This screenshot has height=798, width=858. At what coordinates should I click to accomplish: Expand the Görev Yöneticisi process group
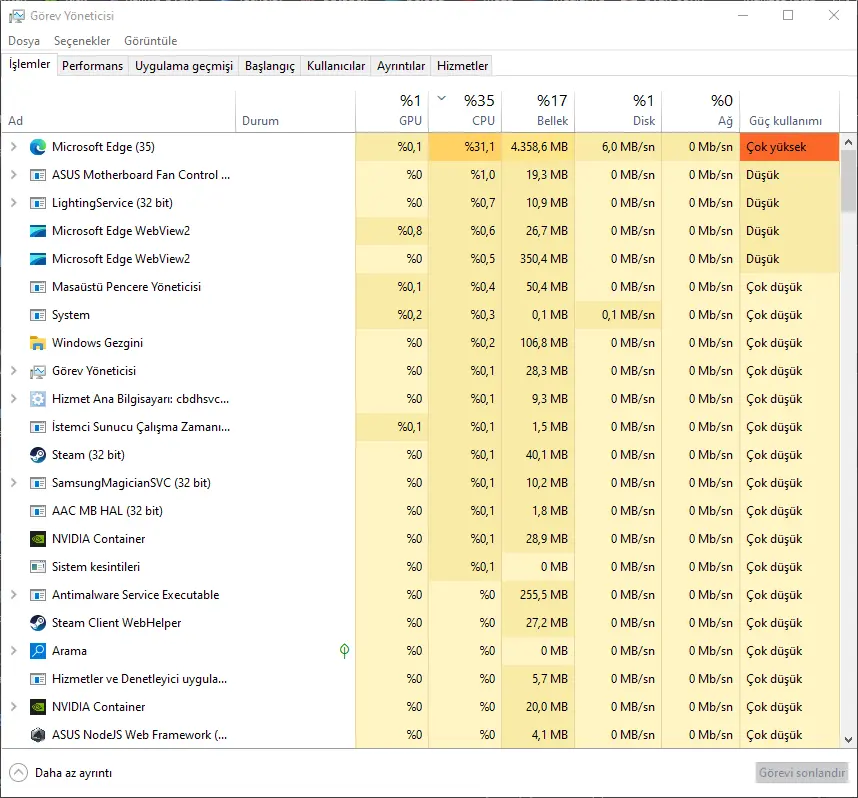click(14, 371)
